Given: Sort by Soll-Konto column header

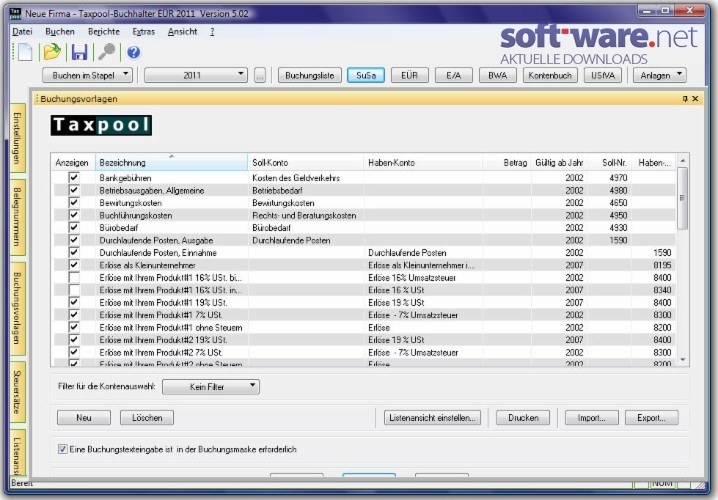Looking at the screenshot, I should 305,163.
